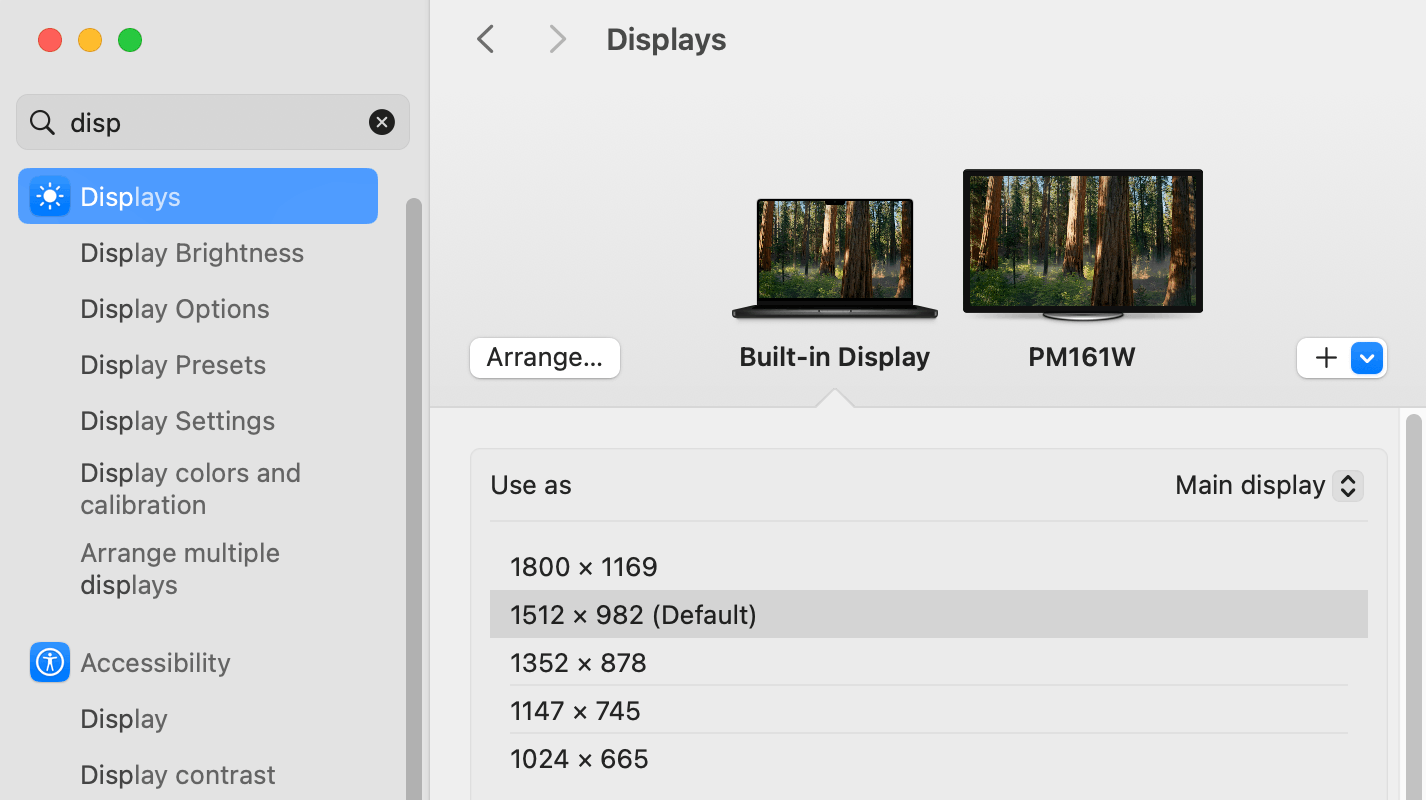
Task: Go back with the left chevron
Action: tap(486, 39)
